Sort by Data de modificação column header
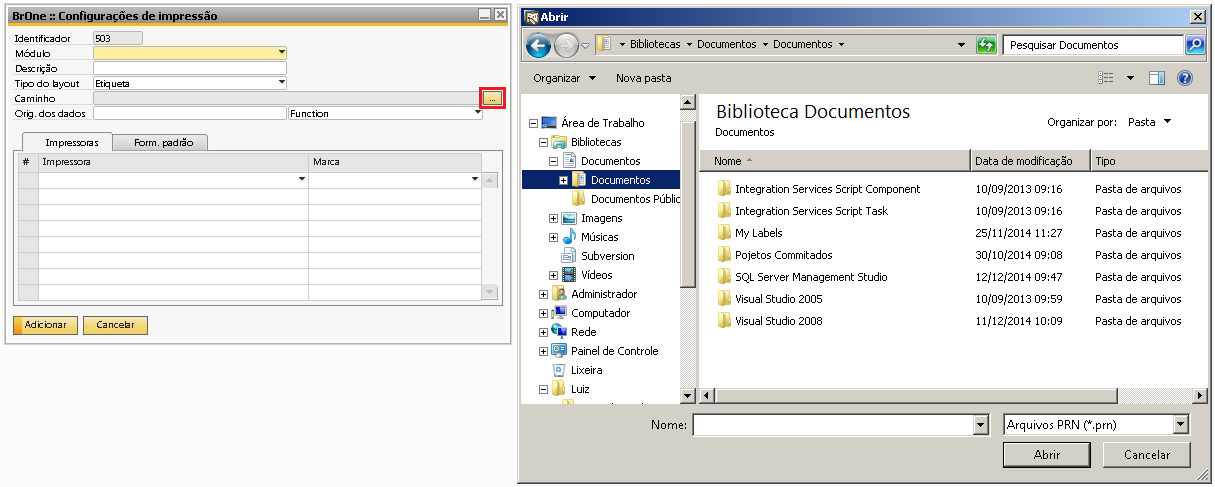 point(1030,160)
